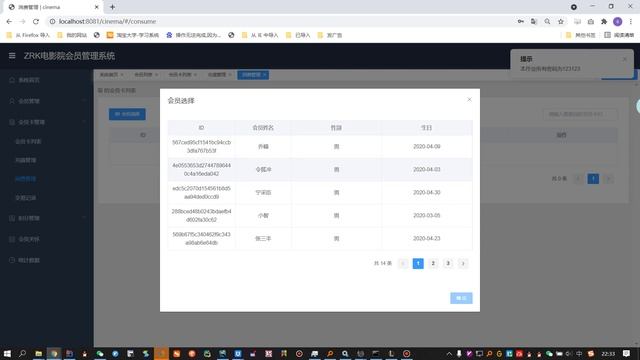The width and height of the screenshot is (640, 360).
Task: Open the Windows notification center icon
Action: click(x=627, y=353)
